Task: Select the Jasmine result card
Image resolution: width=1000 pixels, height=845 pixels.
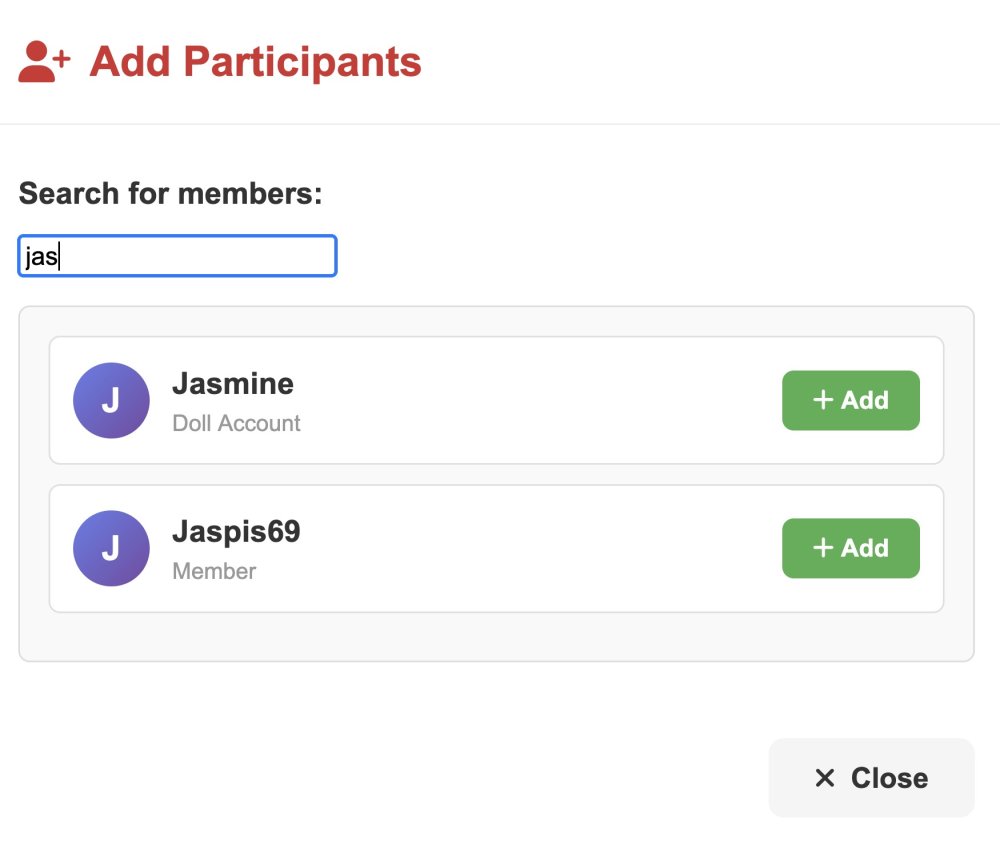Action: point(496,400)
